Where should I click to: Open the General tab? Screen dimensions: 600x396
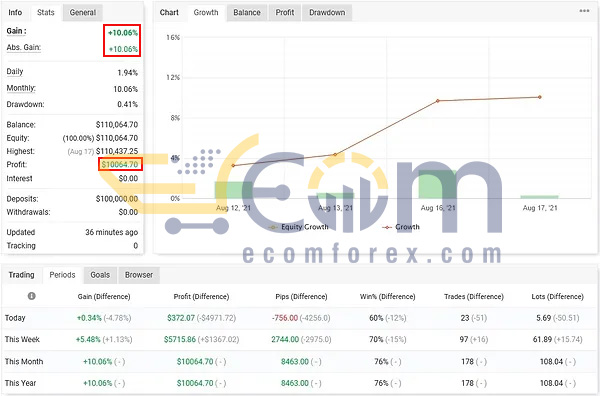click(83, 13)
